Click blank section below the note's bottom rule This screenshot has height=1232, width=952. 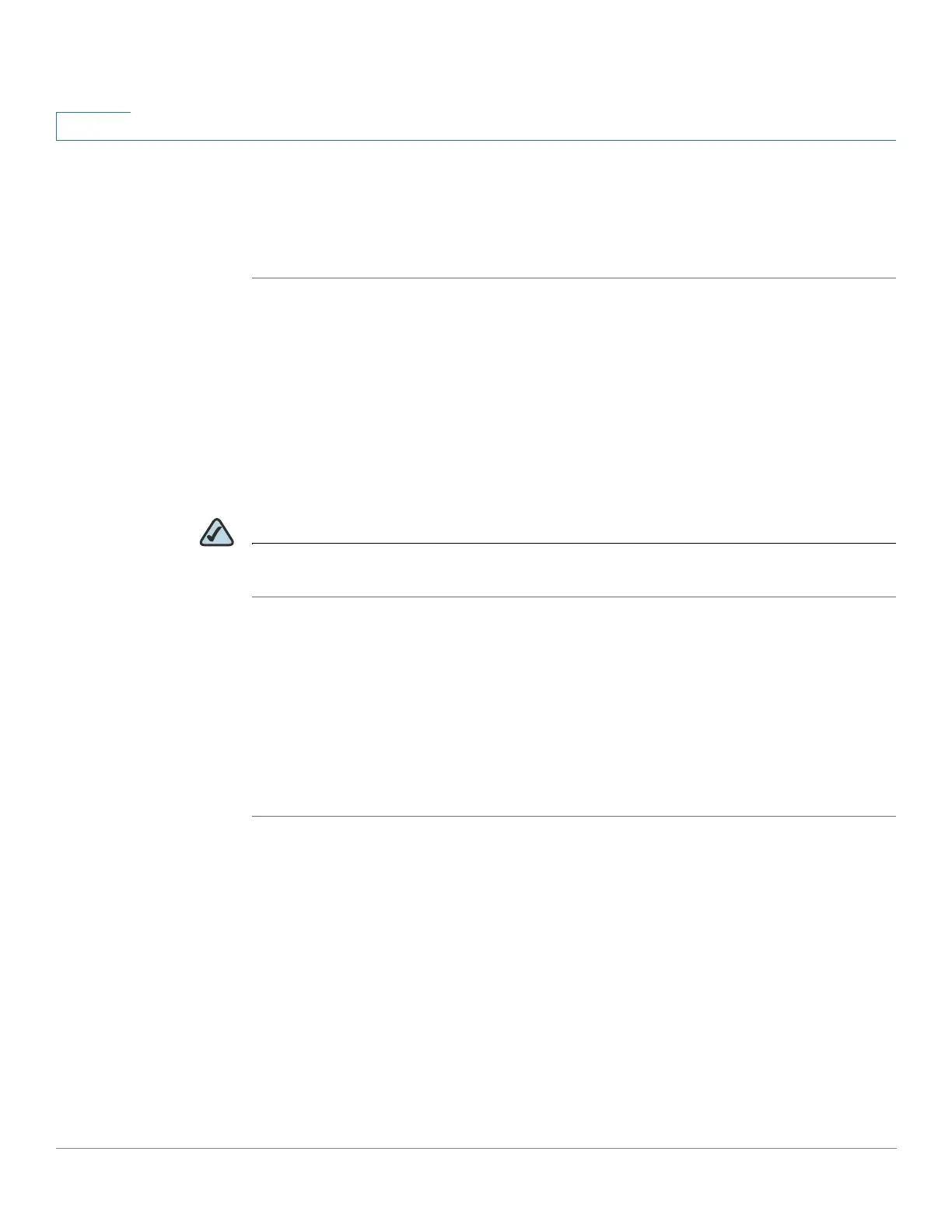(x=574, y=706)
